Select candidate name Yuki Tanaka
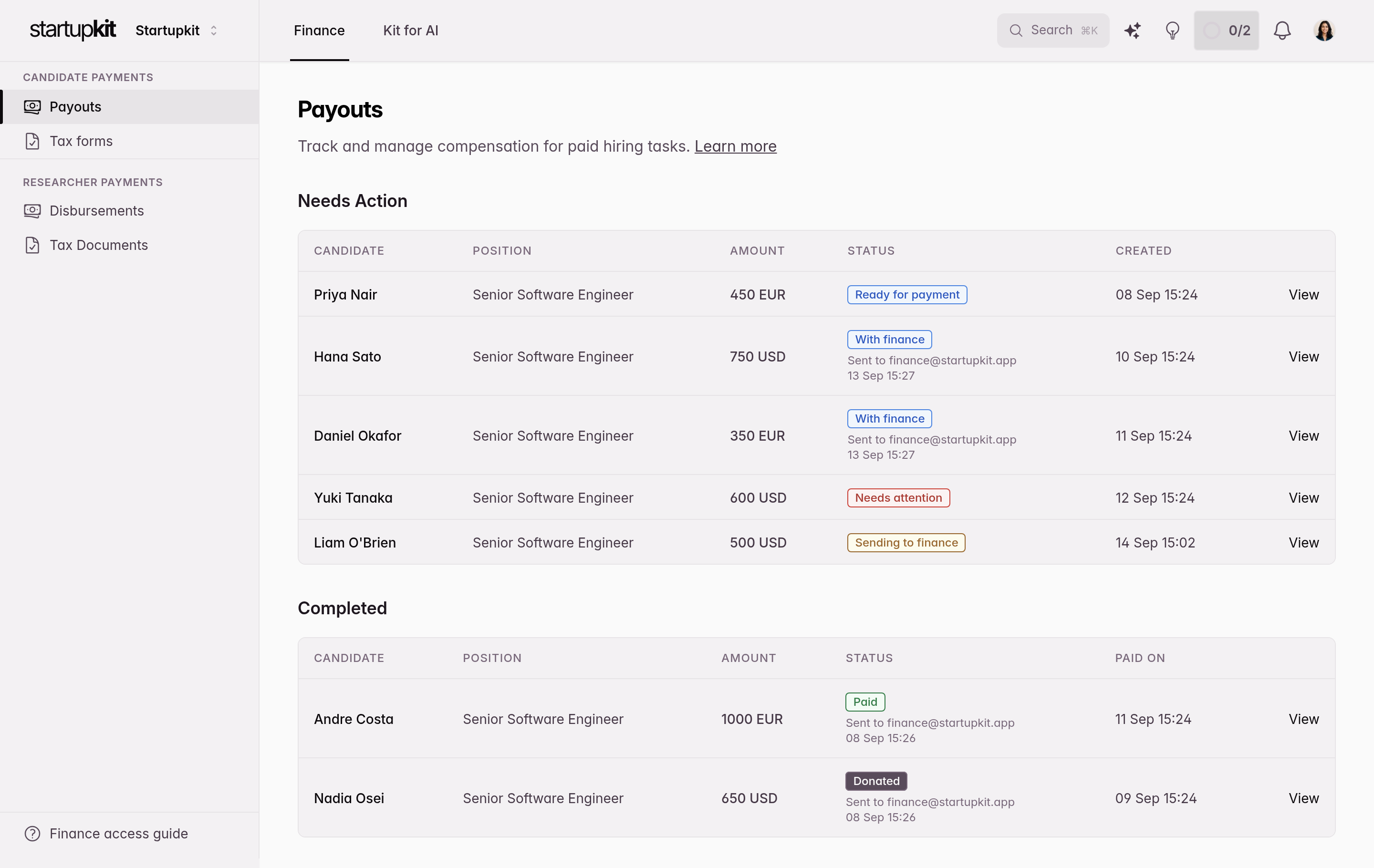Viewport: 1374px width, 868px height. [x=353, y=497]
